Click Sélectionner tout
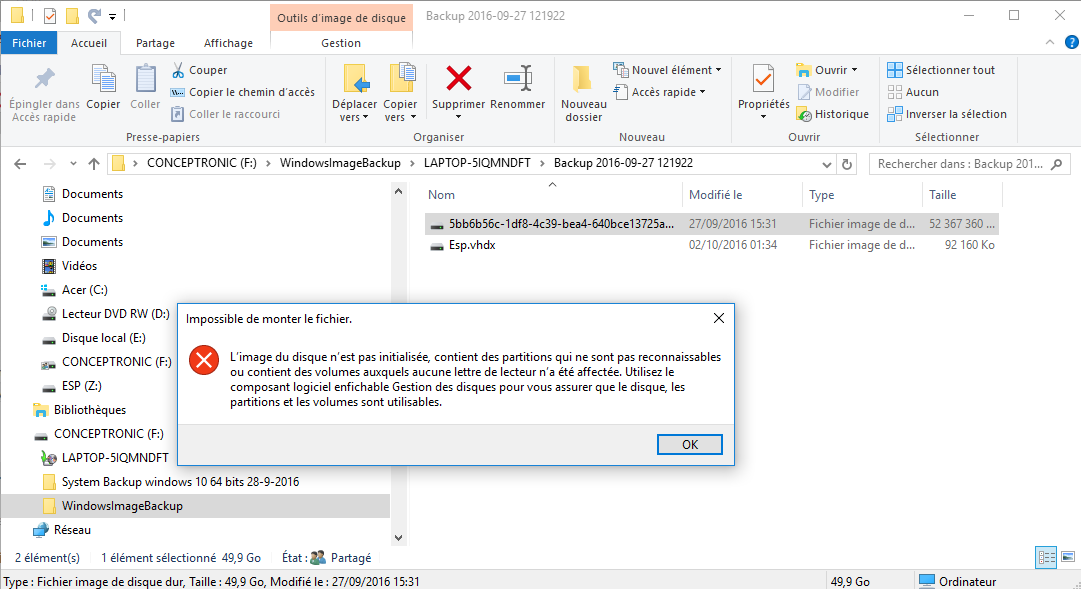The height and width of the screenshot is (589, 1081). click(x=941, y=70)
